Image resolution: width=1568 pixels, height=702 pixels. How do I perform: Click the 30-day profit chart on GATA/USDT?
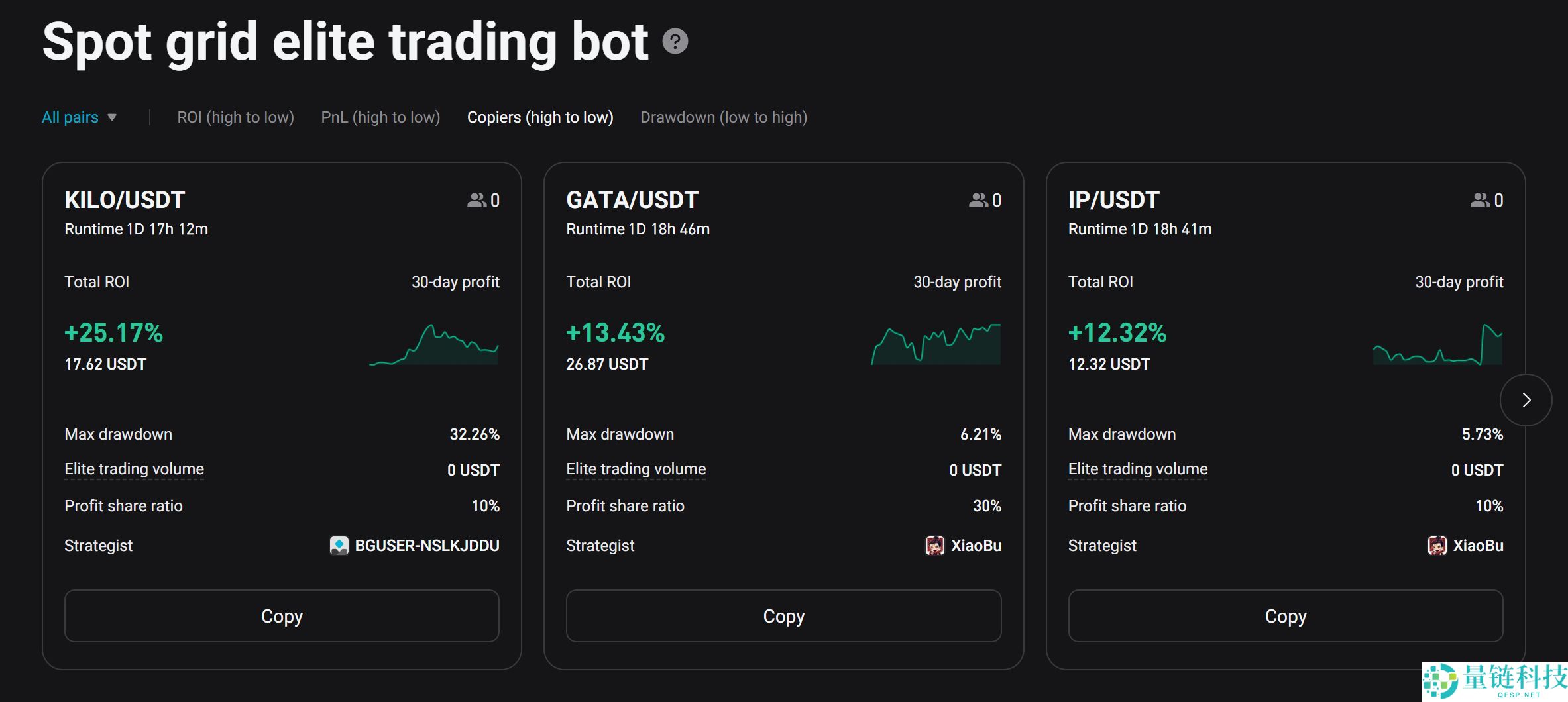point(934,341)
